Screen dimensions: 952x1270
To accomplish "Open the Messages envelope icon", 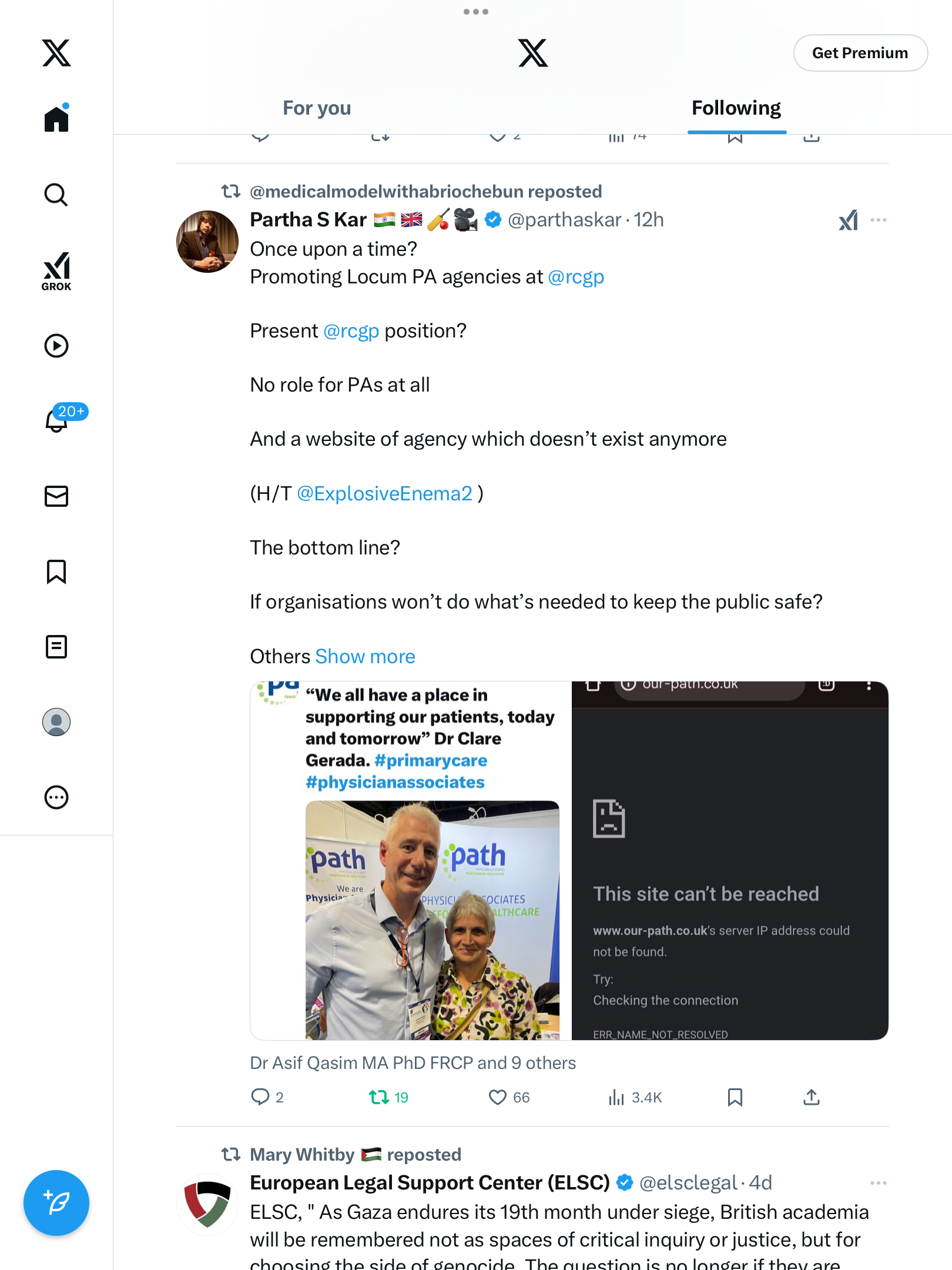I will pyautogui.click(x=56, y=496).
